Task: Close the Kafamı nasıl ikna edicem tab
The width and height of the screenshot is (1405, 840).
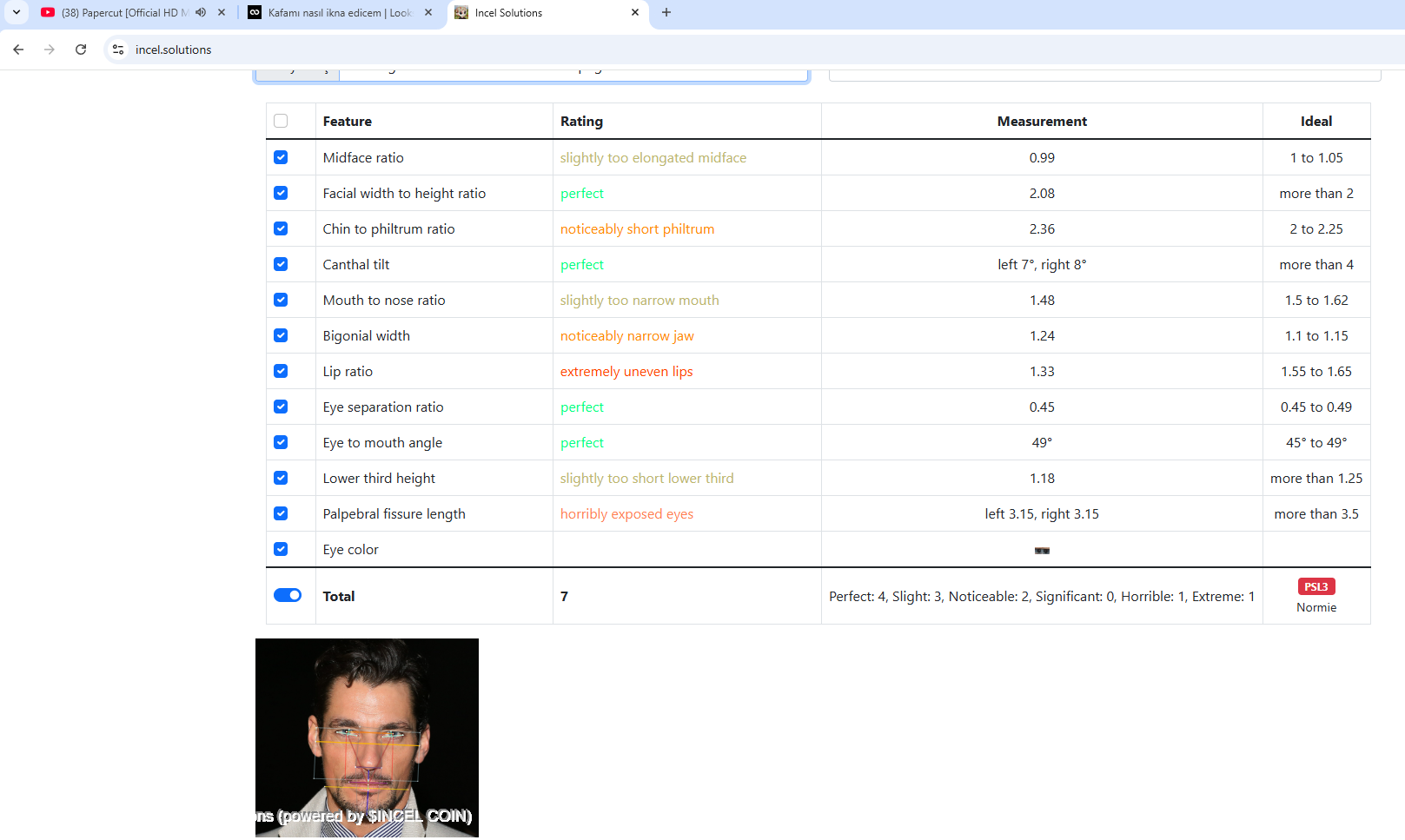Action: 428,12
